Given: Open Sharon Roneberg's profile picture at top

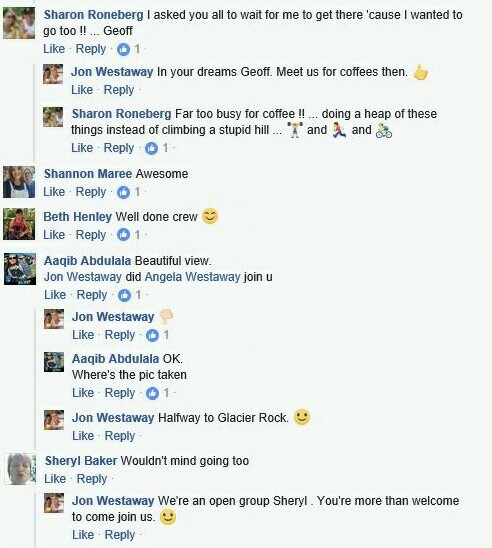Looking at the screenshot, I should pos(19,23).
